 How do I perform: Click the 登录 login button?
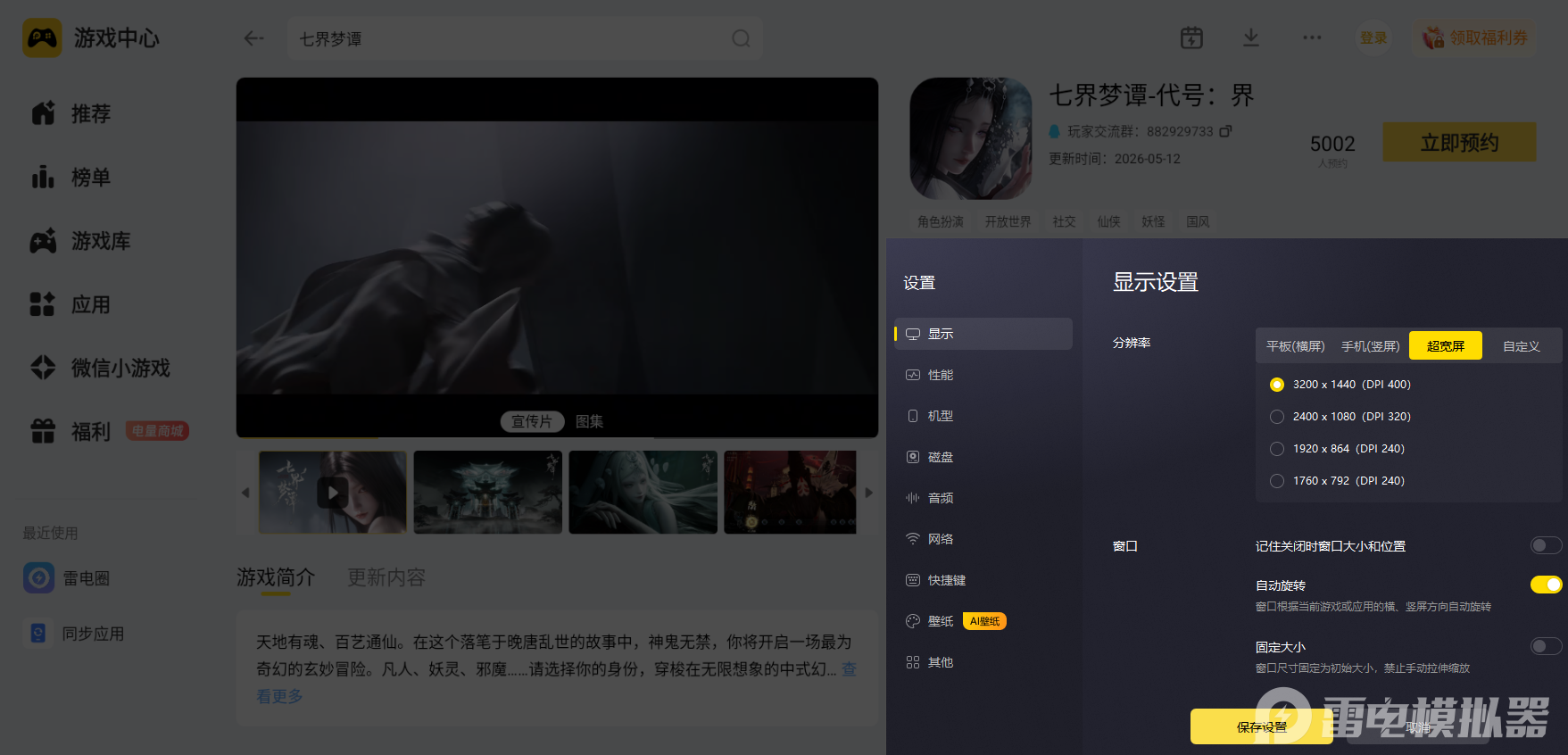point(1373,37)
